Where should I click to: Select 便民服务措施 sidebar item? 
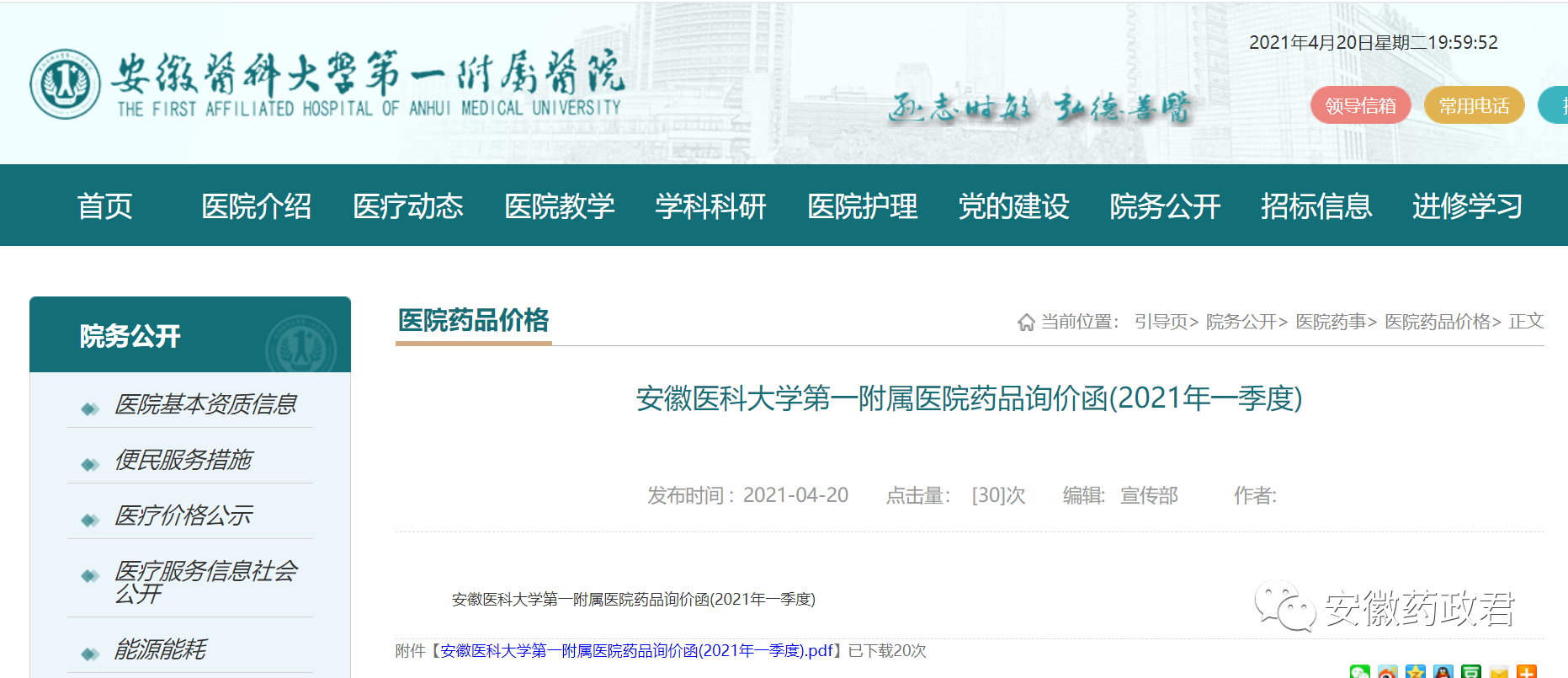pos(183,460)
